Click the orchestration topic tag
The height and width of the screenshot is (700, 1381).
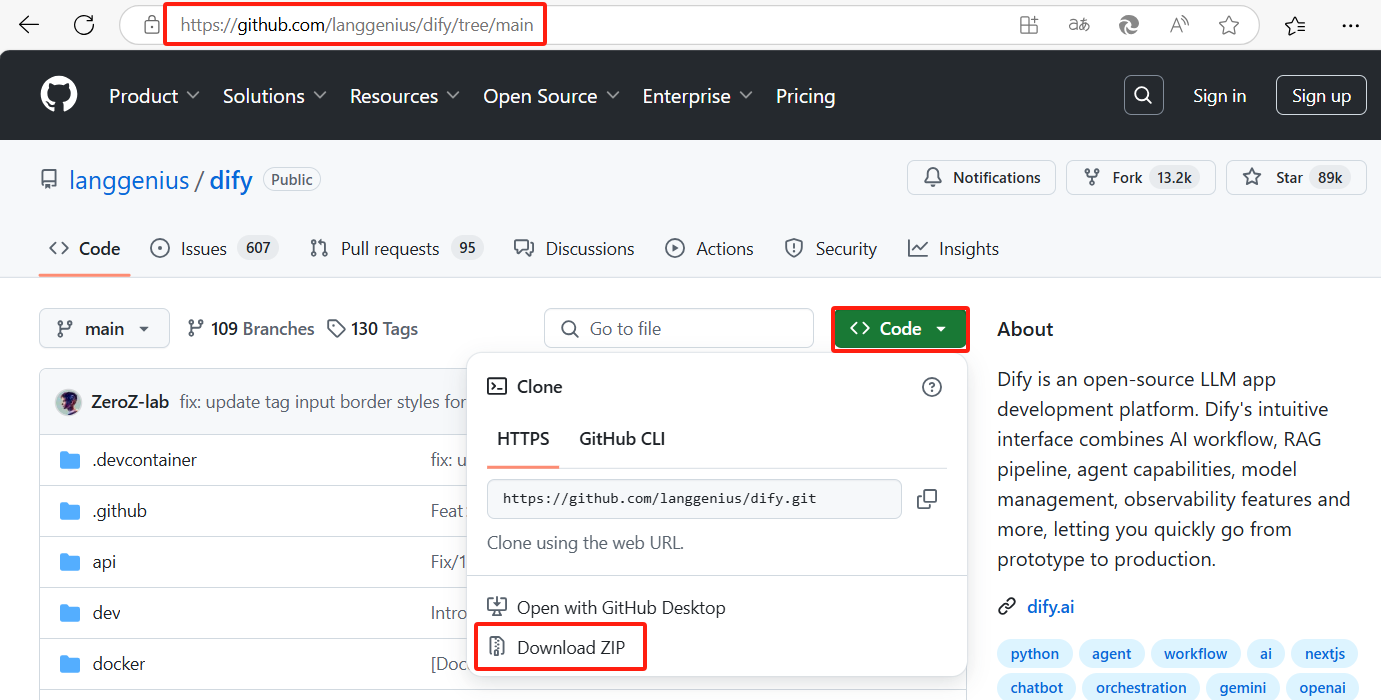coord(1141,688)
